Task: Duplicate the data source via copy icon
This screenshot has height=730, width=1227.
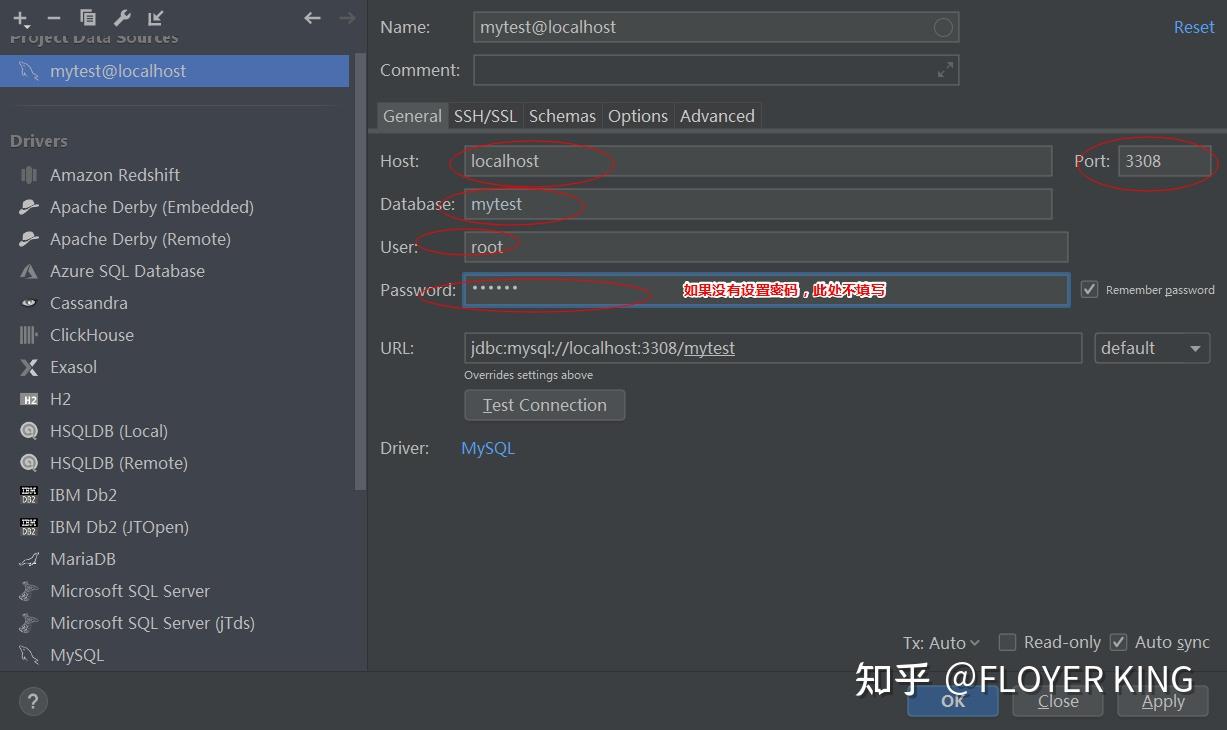Action: [87, 17]
